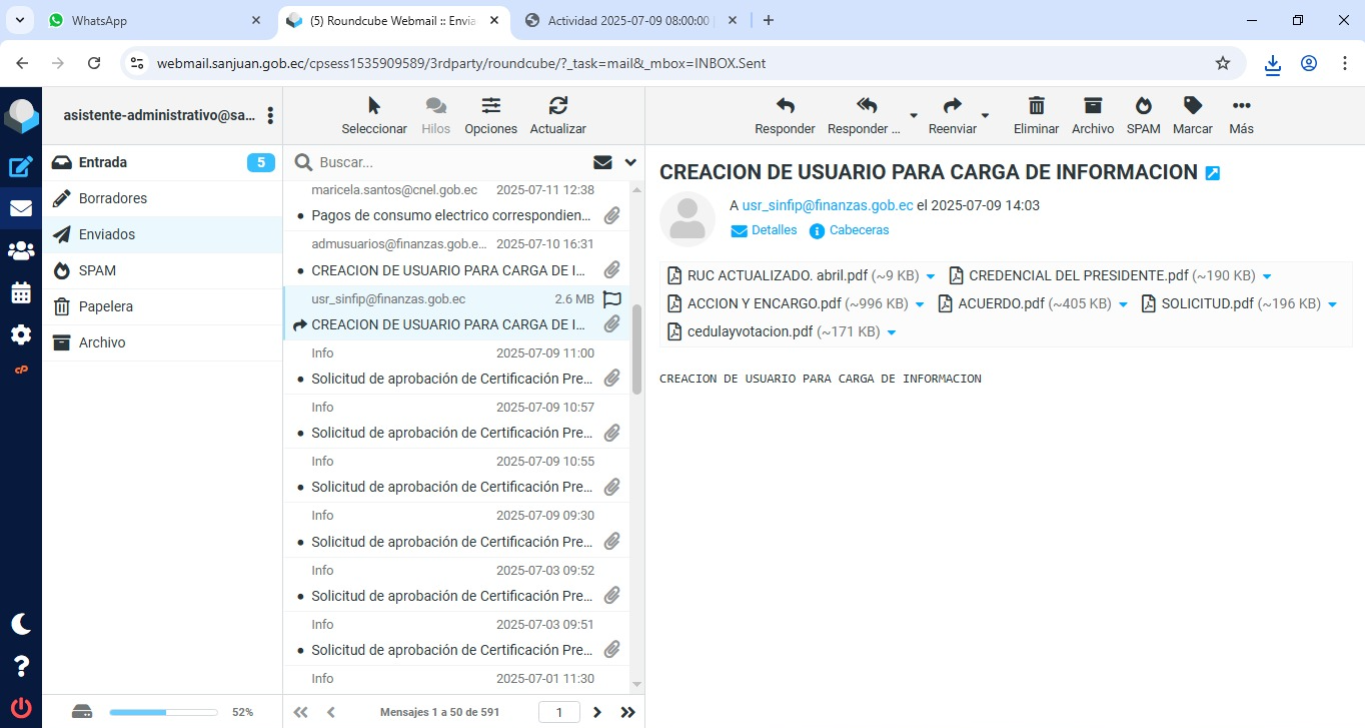The height and width of the screenshot is (728, 1365).
Task: Click the page number input field
Action: 560,712
